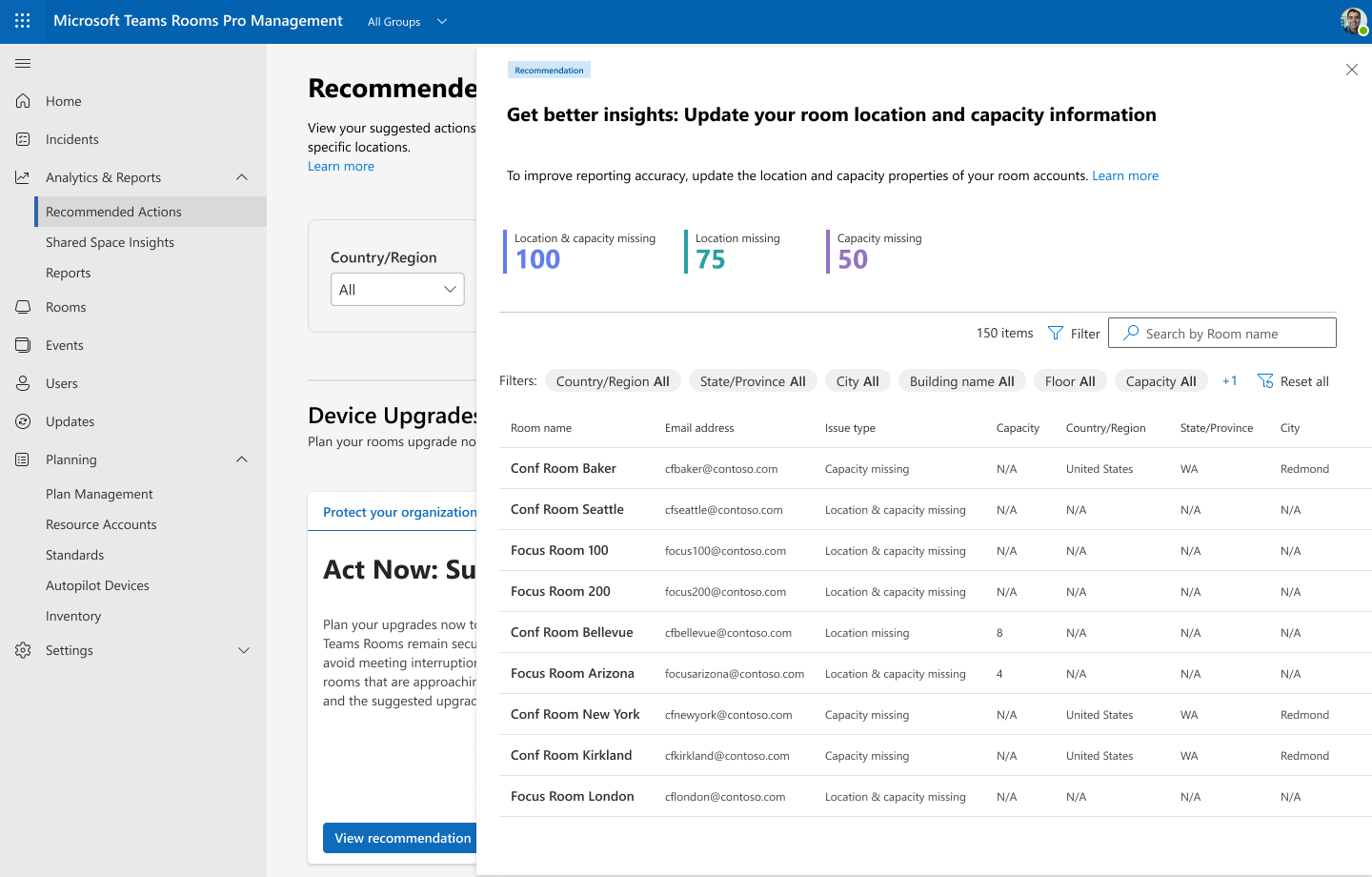Click the Home icon in sidebar

[23, 101]
